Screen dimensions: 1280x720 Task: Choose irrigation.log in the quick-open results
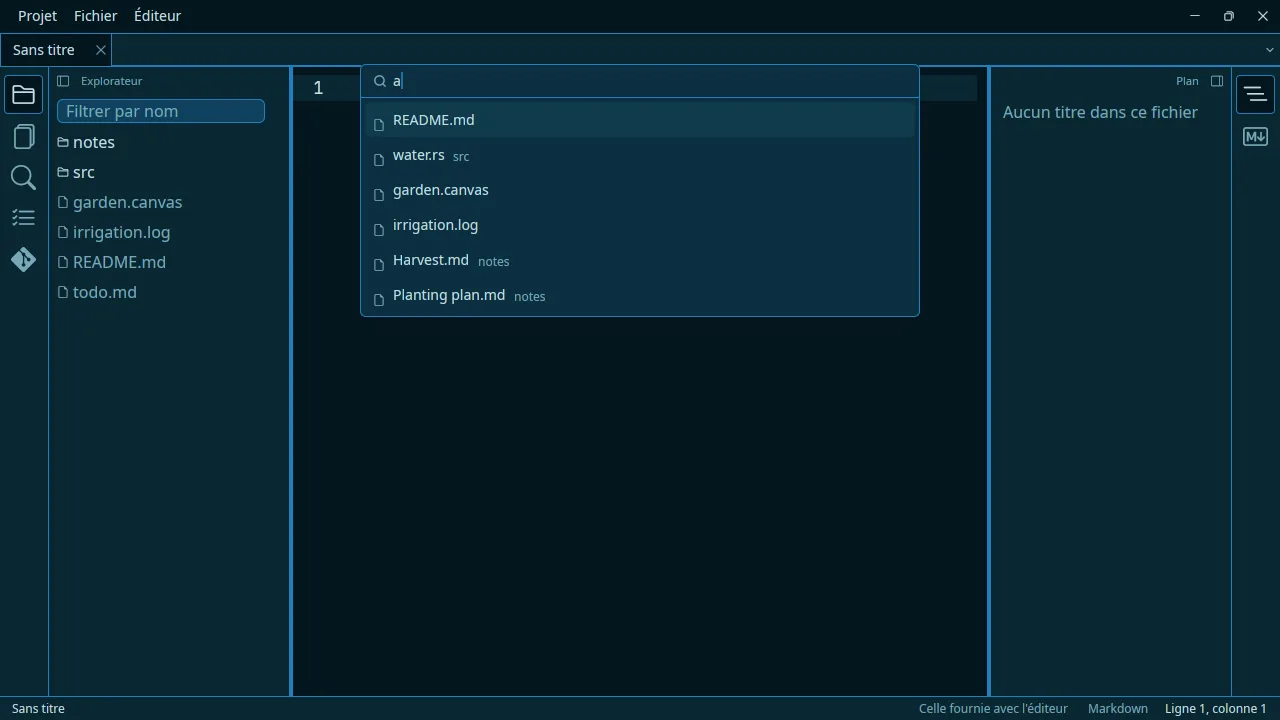tap(640, 225)
